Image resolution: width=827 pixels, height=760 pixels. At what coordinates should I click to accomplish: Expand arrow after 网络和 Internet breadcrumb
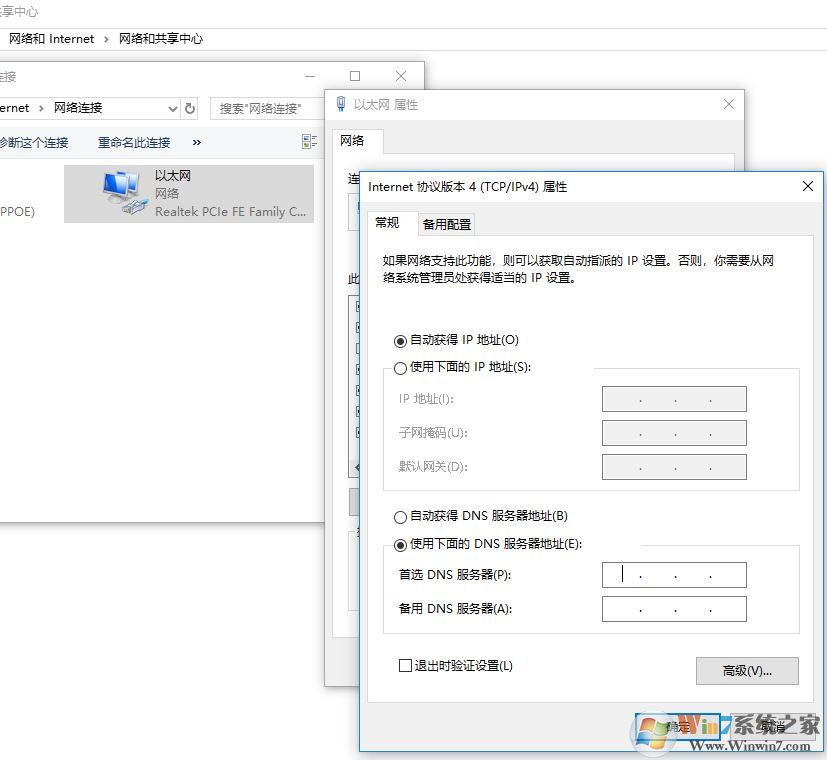tap(106, 40)
